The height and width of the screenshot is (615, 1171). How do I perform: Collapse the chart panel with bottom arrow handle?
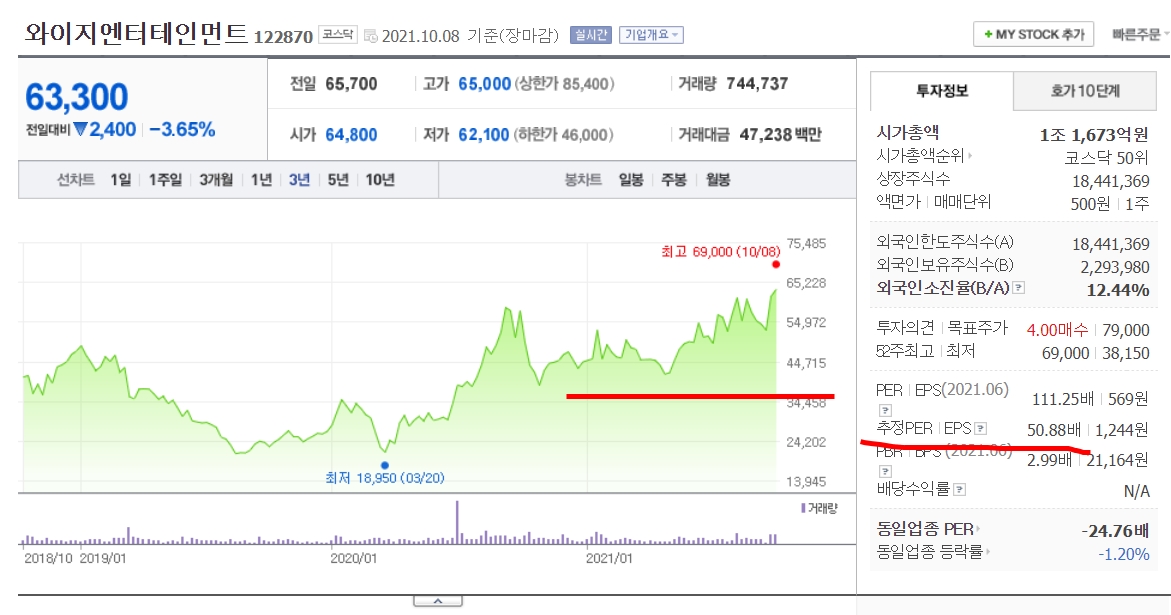[438, 601]
